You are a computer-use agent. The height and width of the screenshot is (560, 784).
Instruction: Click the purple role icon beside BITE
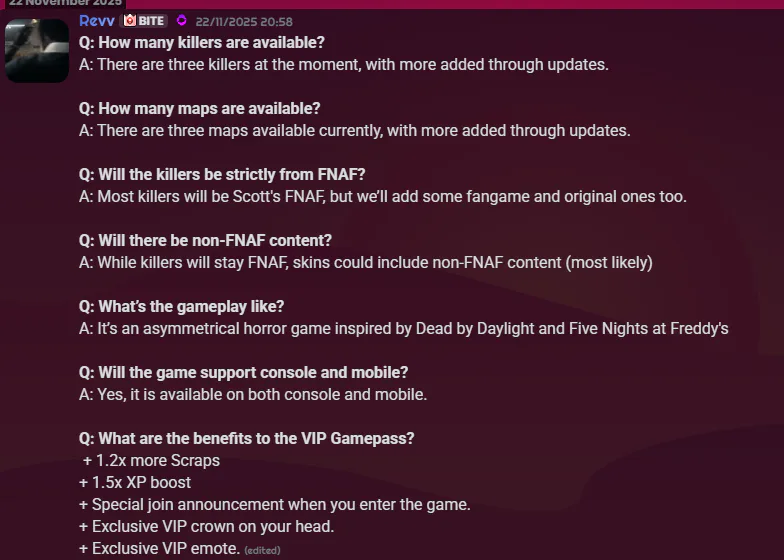point(181,21)
